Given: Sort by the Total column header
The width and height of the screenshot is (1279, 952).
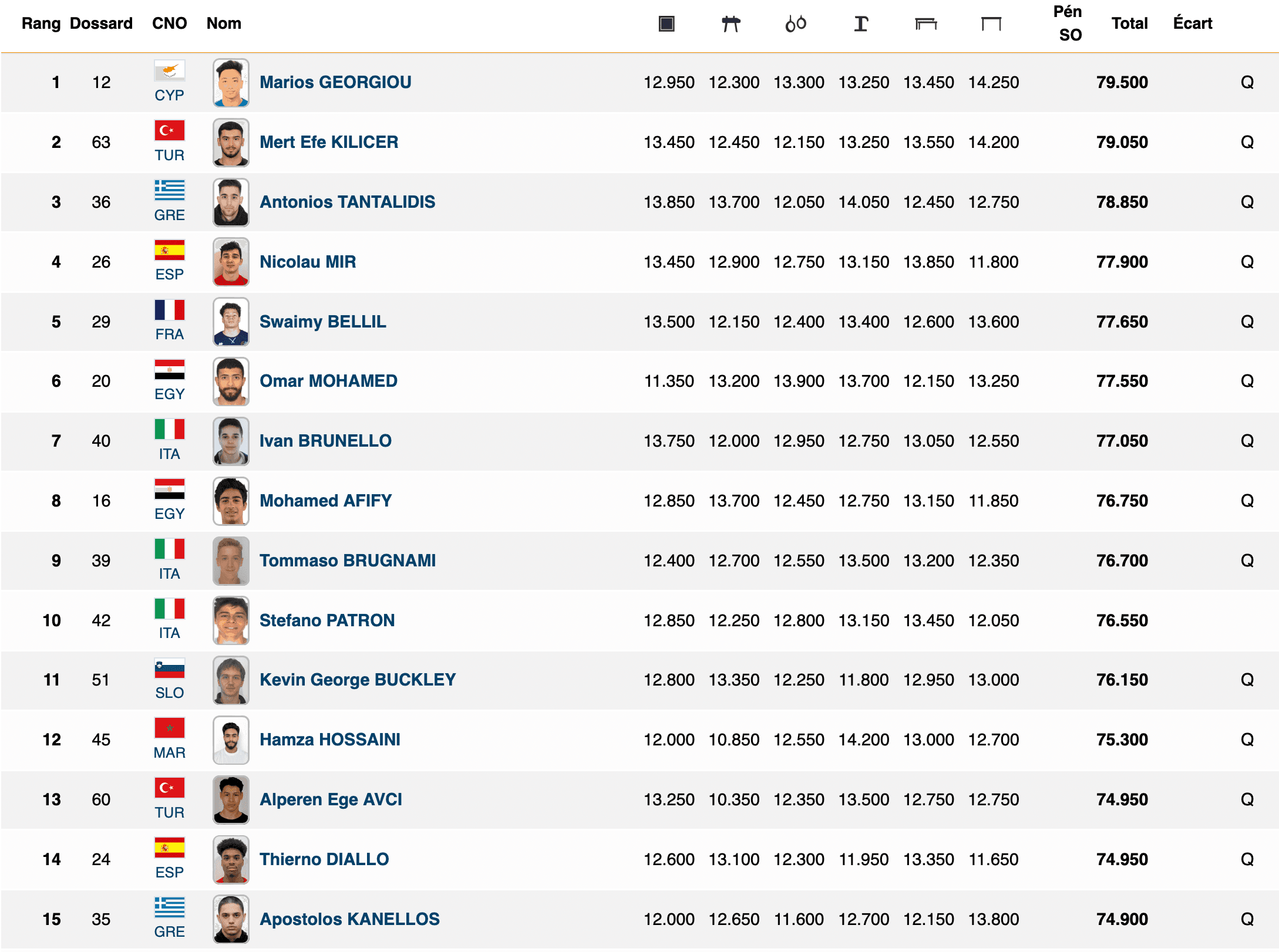Looking at the screenshot, I should (x=1129, y=23).
